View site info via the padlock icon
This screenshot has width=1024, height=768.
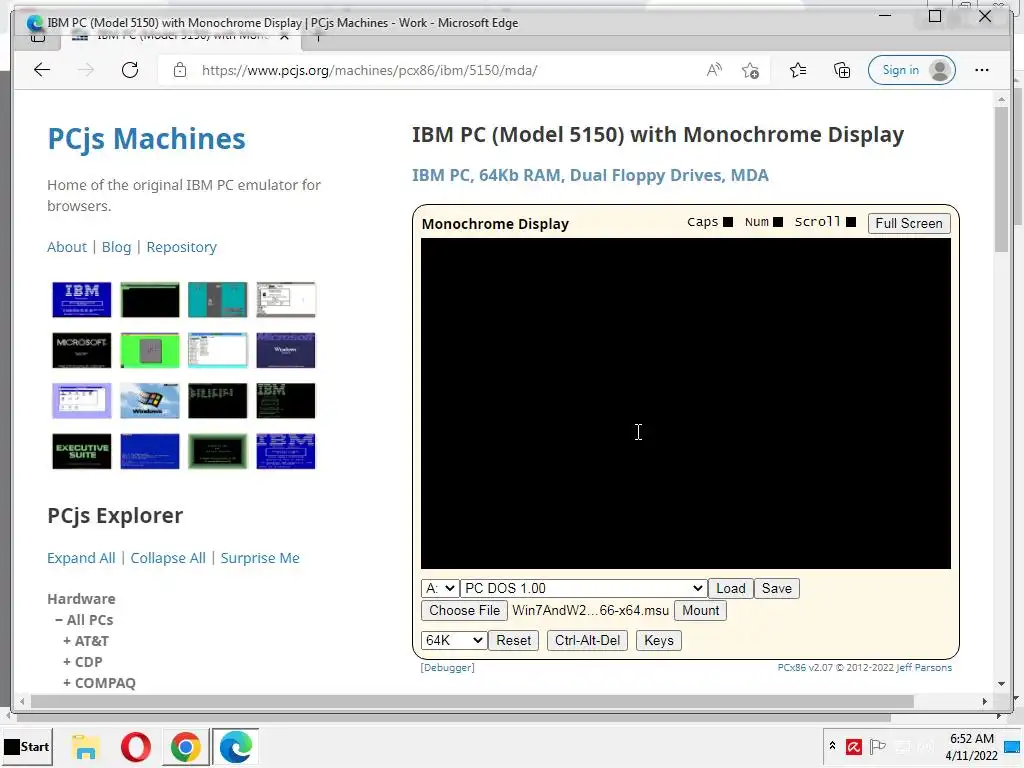180,70
